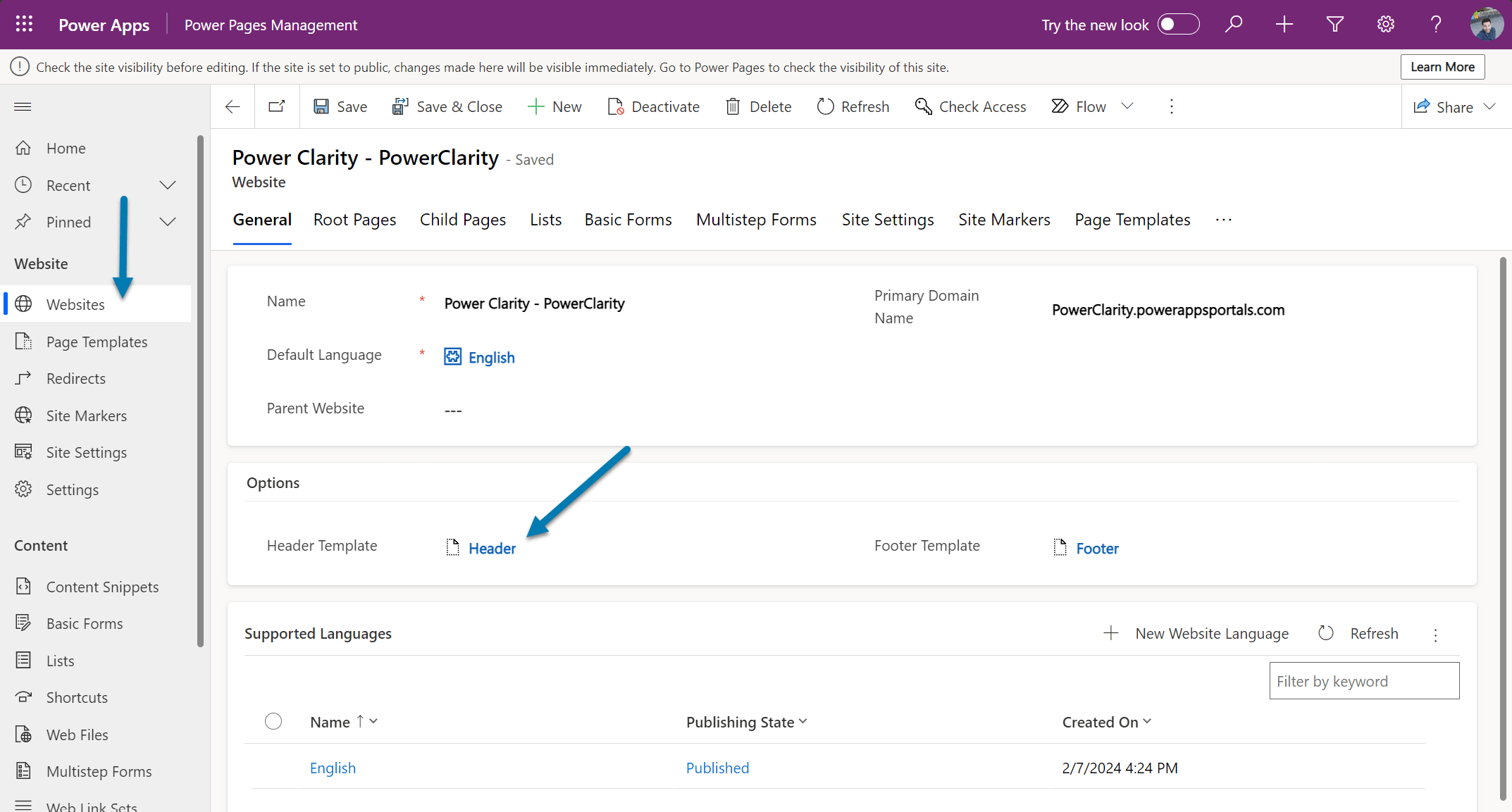Delete the website record
Viewport: 1512px width, 812px height.
point(759,106)
